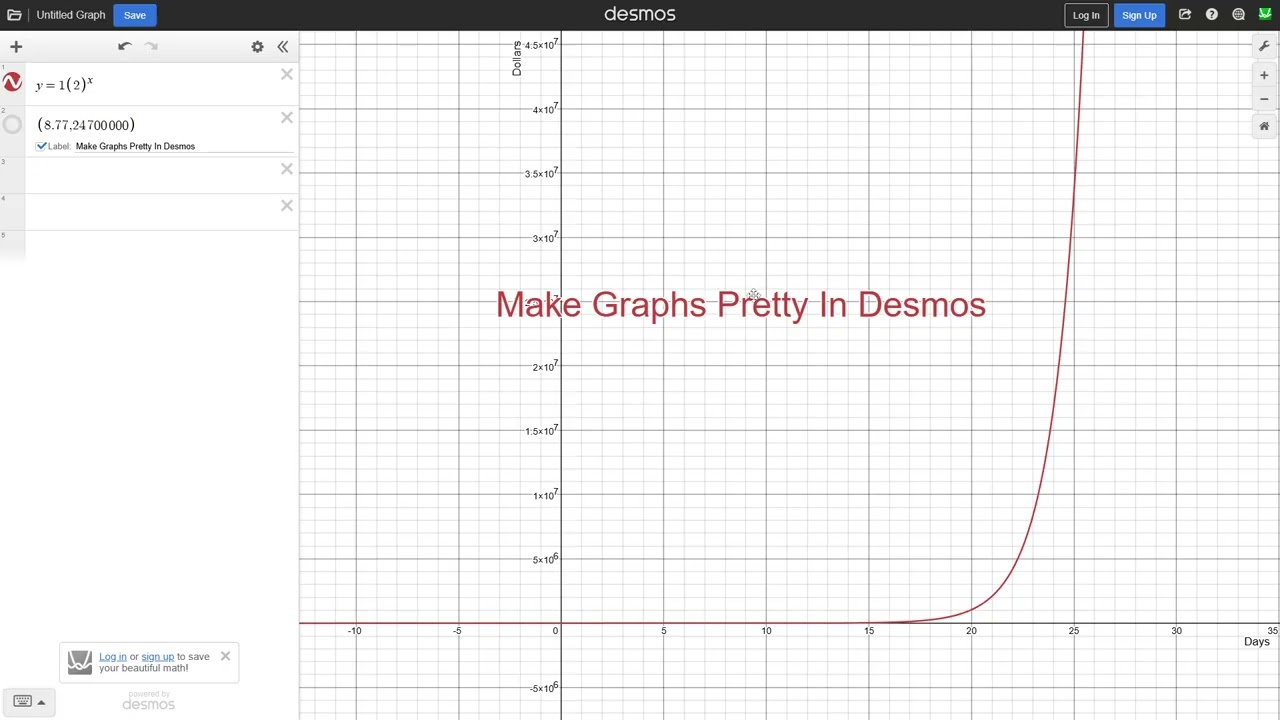Delete expression 2 with its X

287,118
